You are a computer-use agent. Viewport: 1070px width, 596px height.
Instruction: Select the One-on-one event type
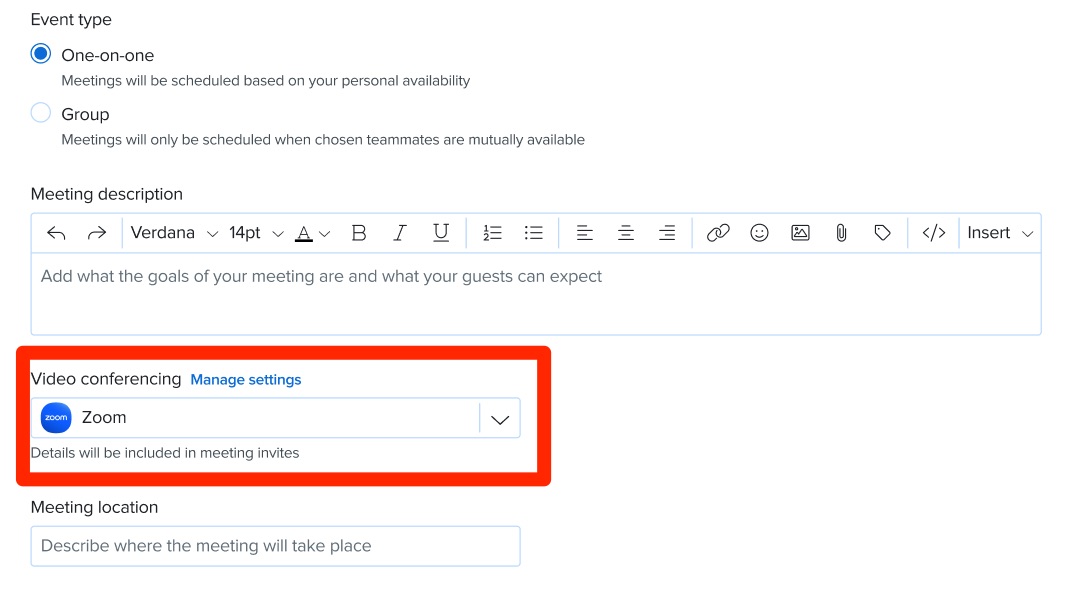pos(41,54)
